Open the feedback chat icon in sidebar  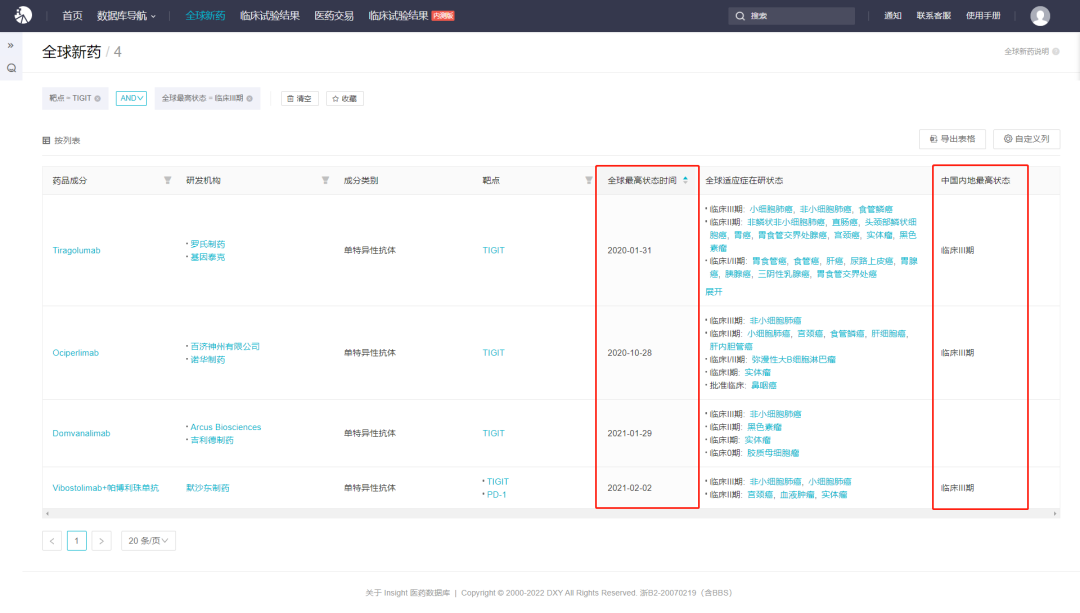(11, 68)
